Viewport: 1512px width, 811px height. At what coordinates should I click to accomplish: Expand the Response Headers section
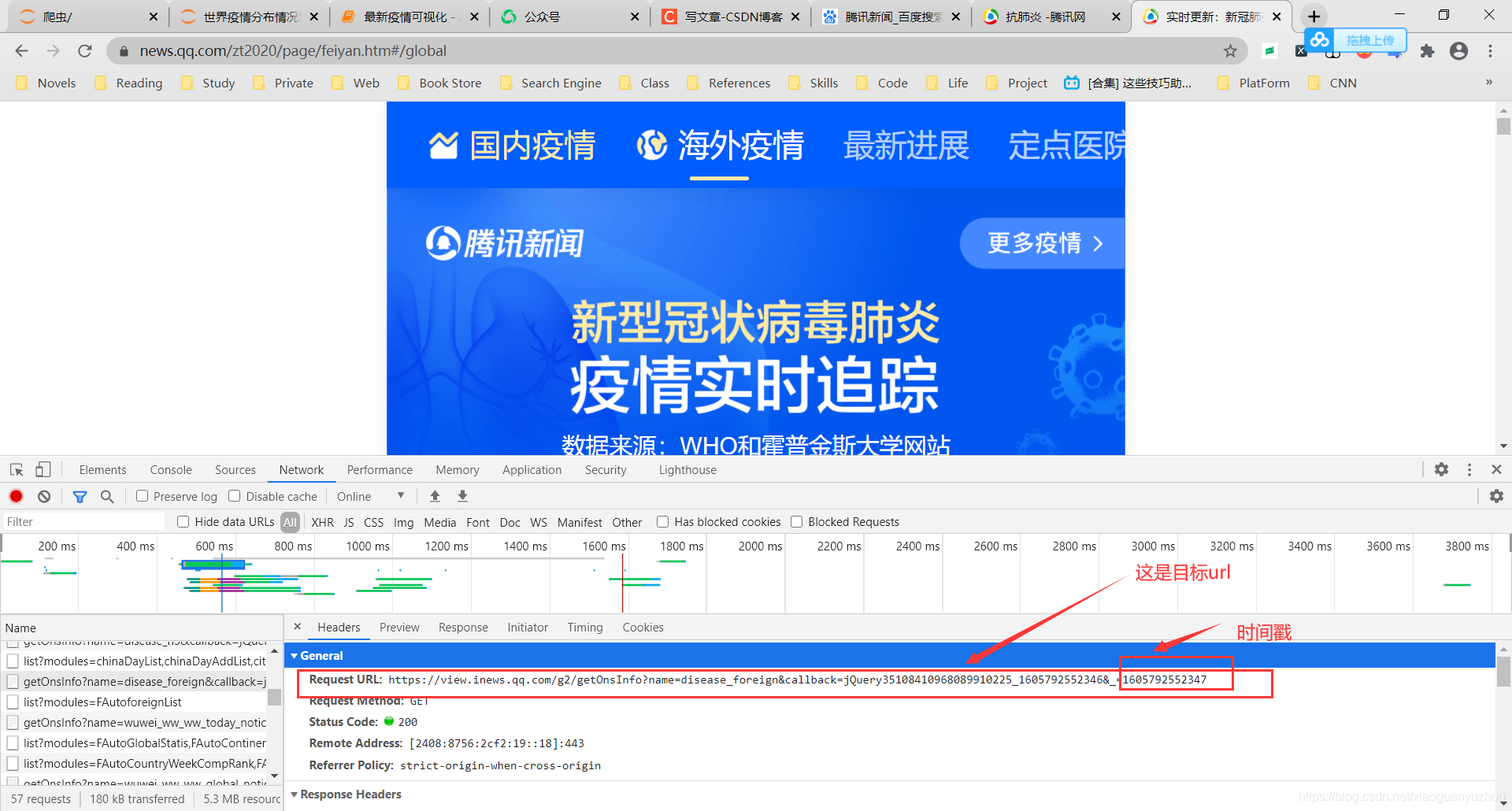(x=295, y=794)
